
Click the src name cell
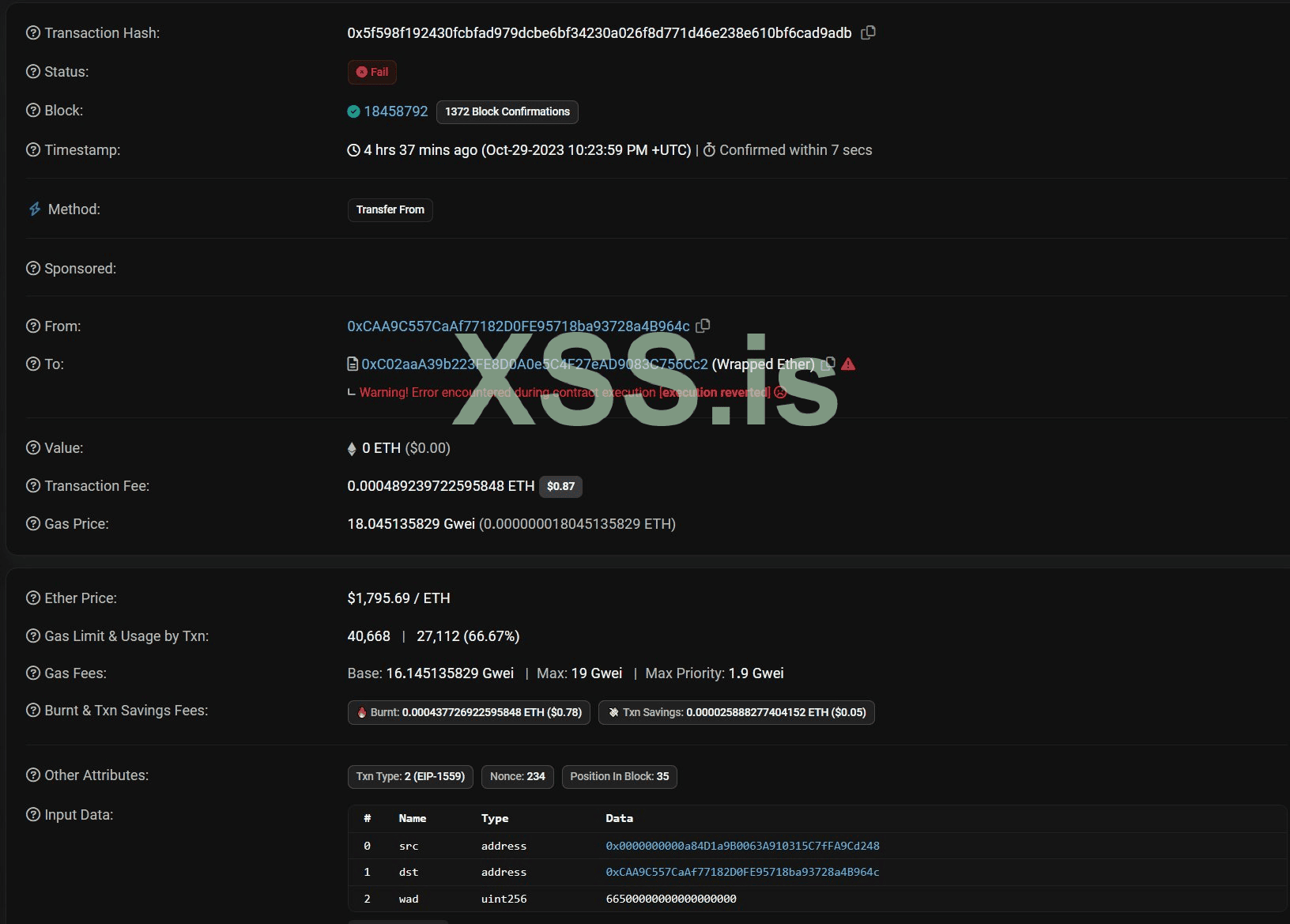[x=409, y=846]
